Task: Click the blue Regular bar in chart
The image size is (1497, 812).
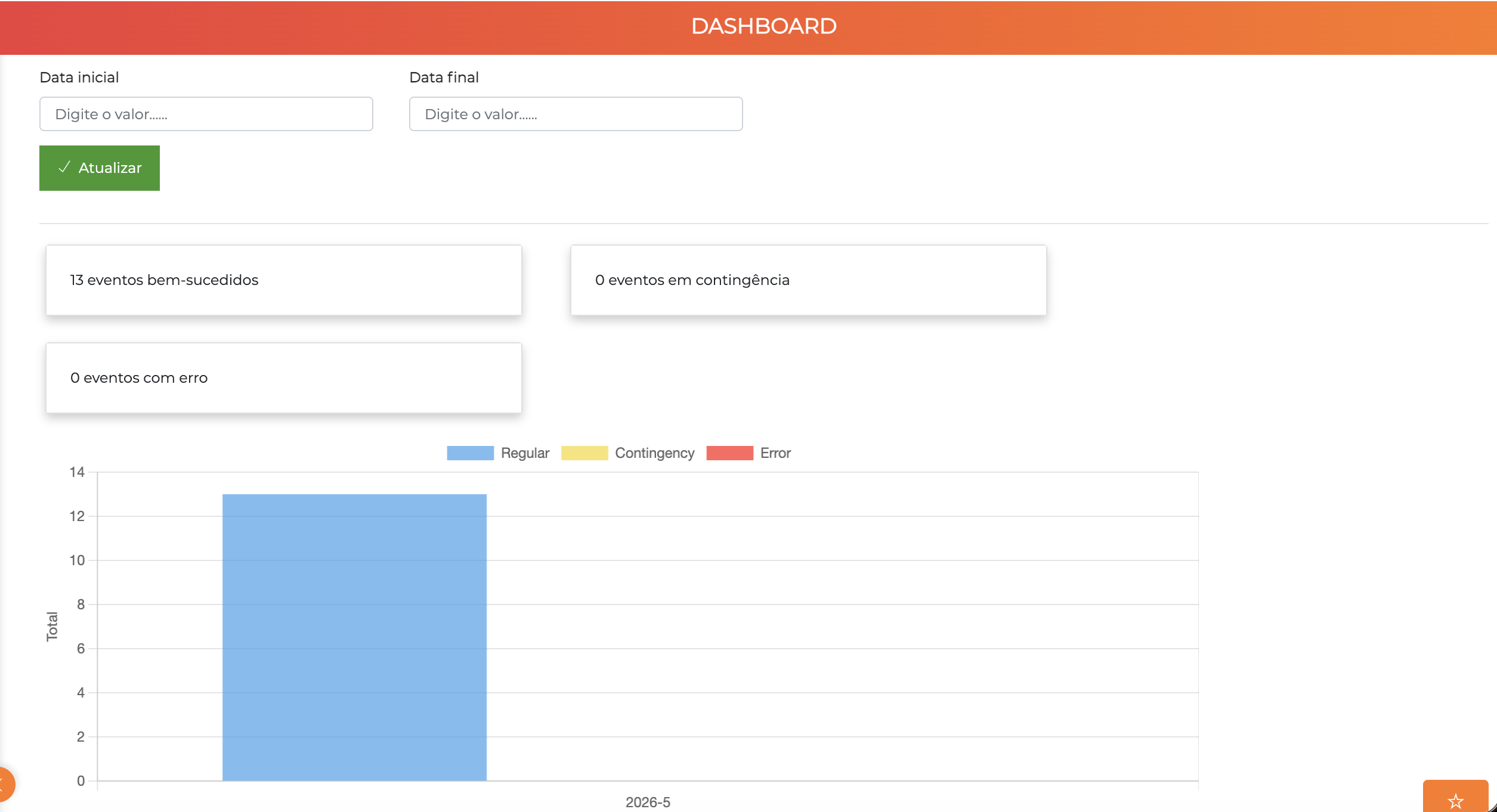Action: [355, 637]
